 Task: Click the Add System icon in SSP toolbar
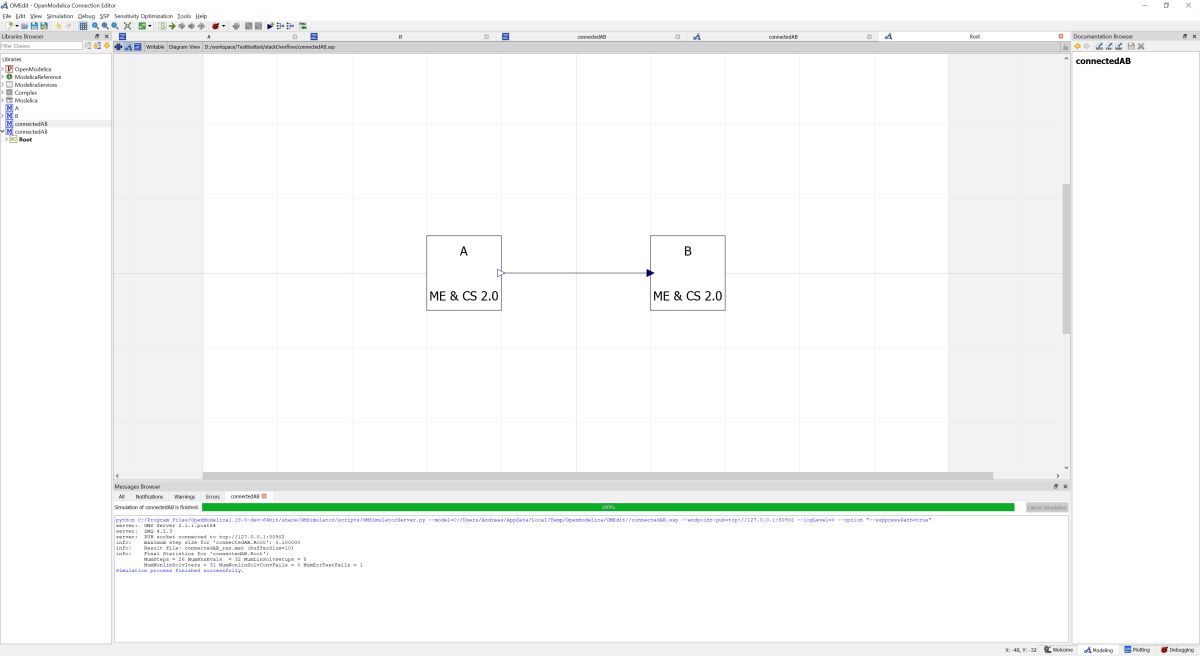[235, 26]
